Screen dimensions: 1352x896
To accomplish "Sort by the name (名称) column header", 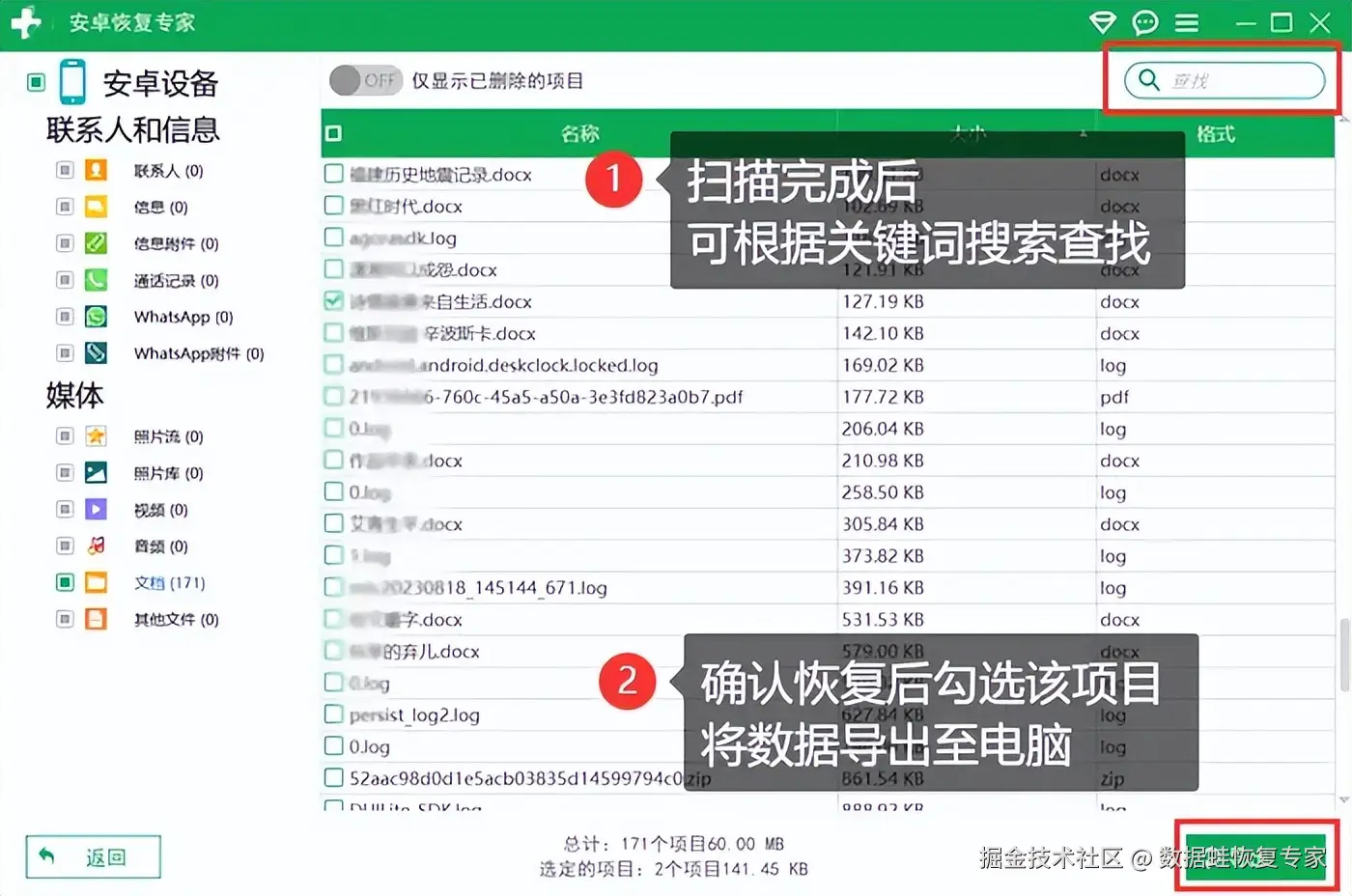I will (580, 133).
